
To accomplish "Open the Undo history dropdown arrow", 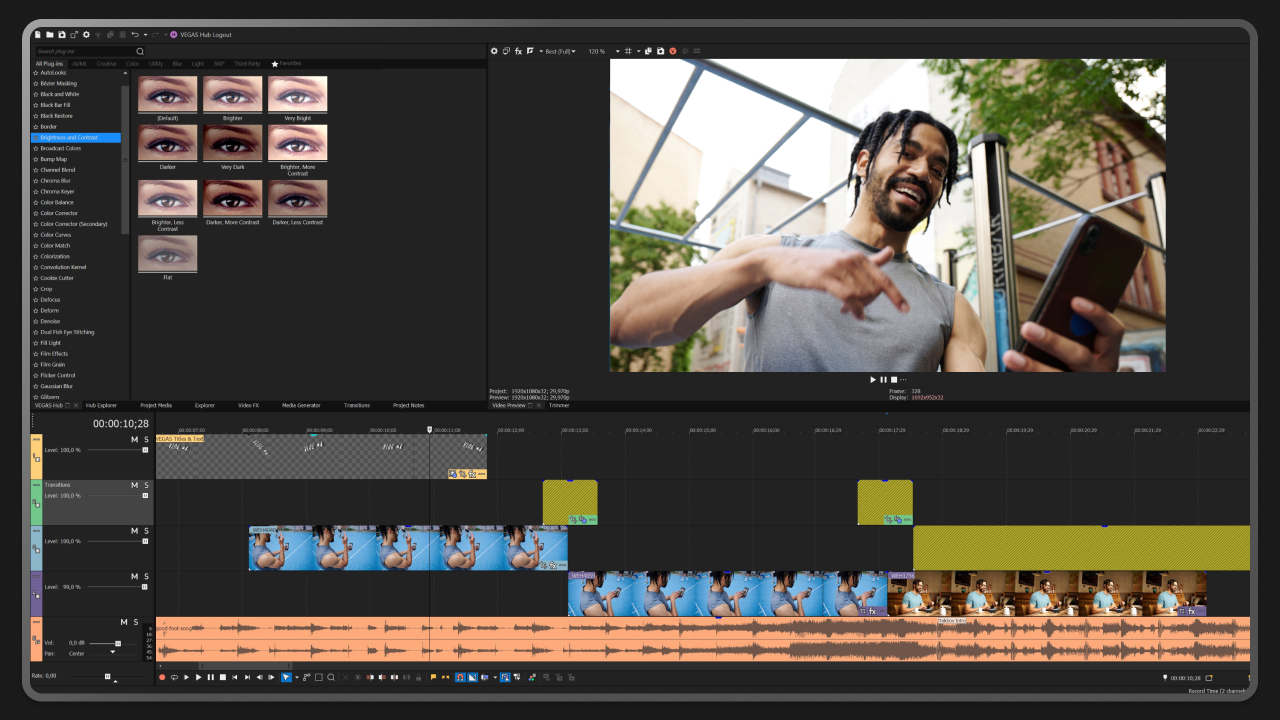I will 146,33.
